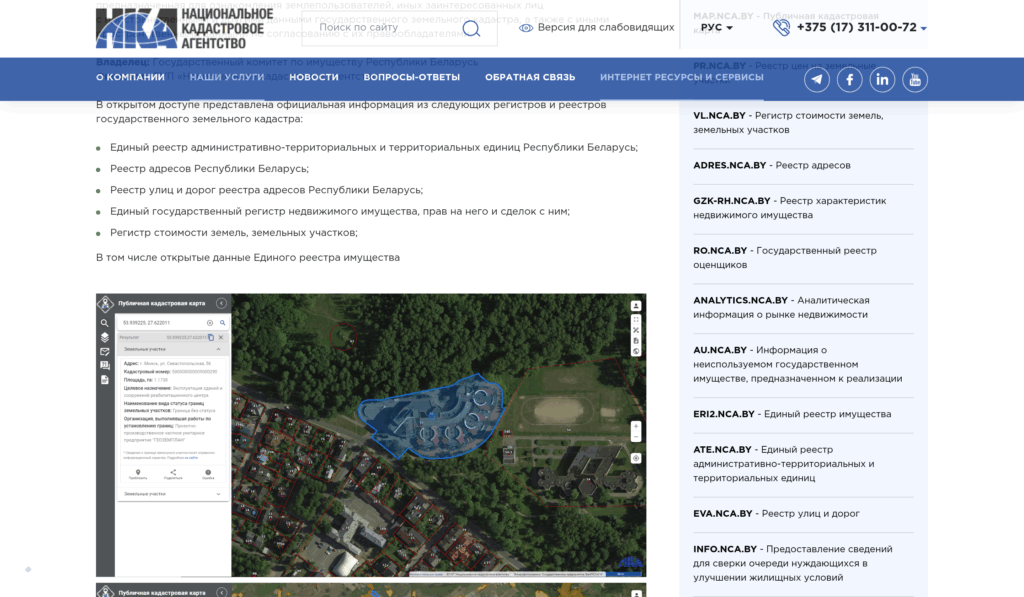Open the ADRES.NCA.BY address register link
The image size is (1024, 597).
(x=772, y=165)
